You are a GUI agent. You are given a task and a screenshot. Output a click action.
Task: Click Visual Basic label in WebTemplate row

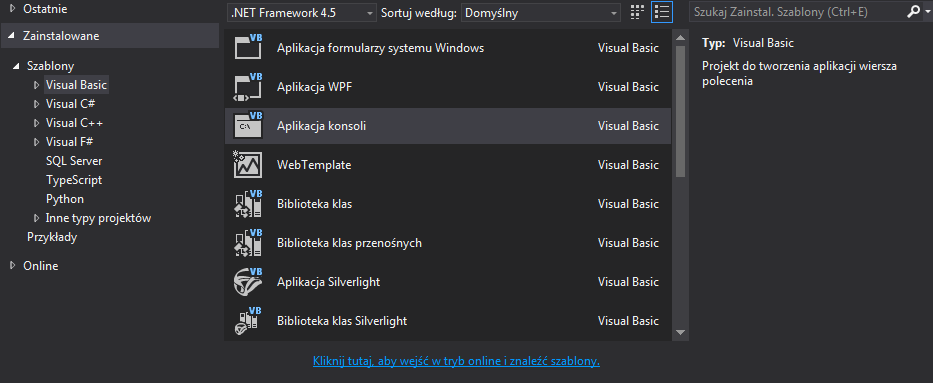[628, 165]
